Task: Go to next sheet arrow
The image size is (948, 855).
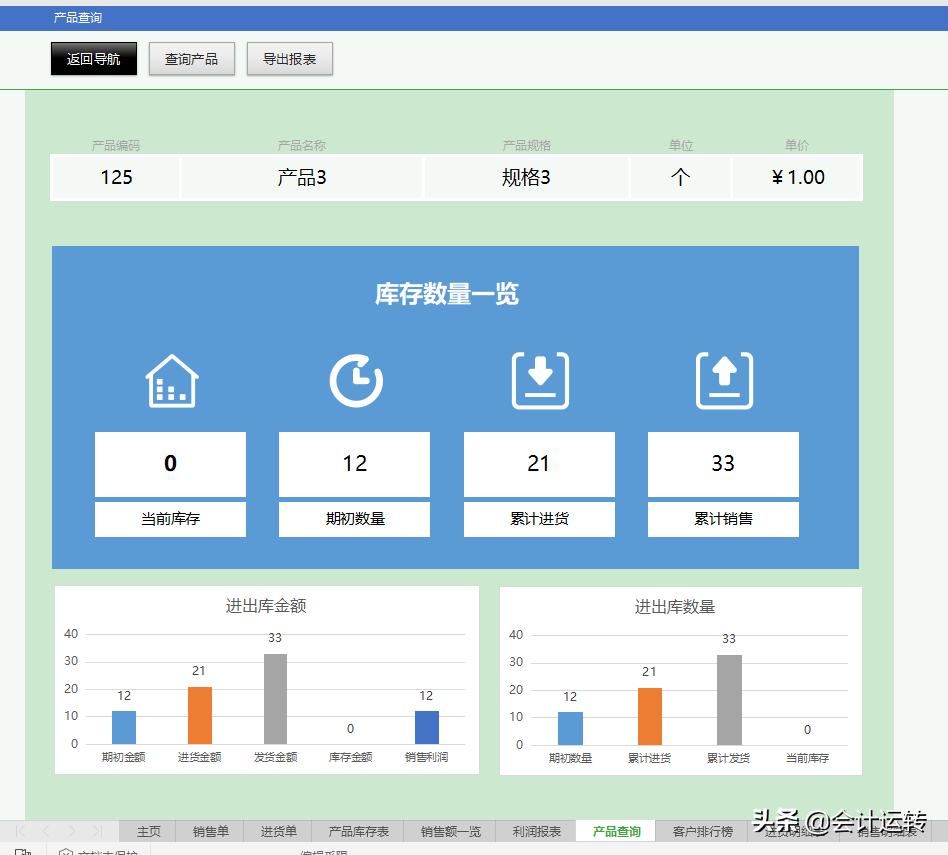Action: [x=72, y=831]
